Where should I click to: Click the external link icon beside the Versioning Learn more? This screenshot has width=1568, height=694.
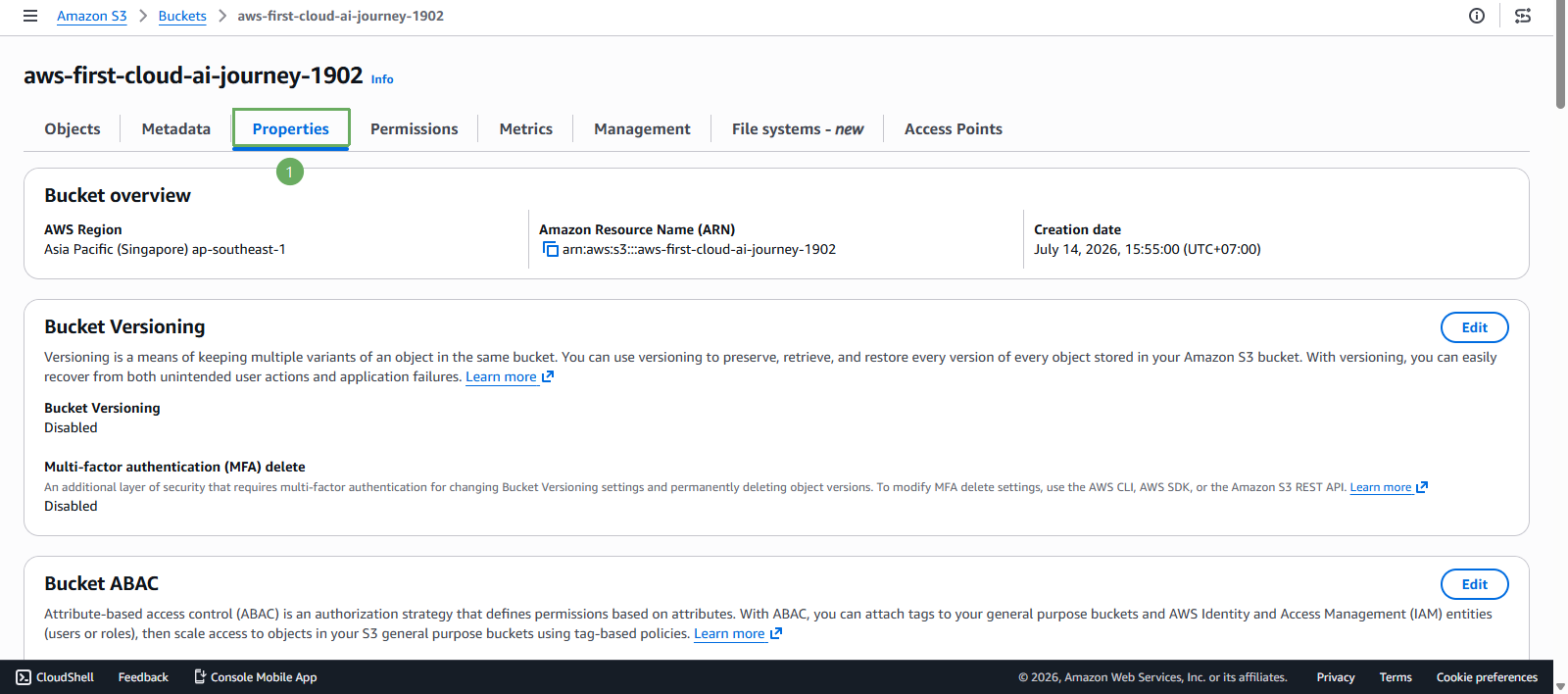(548, 376)
